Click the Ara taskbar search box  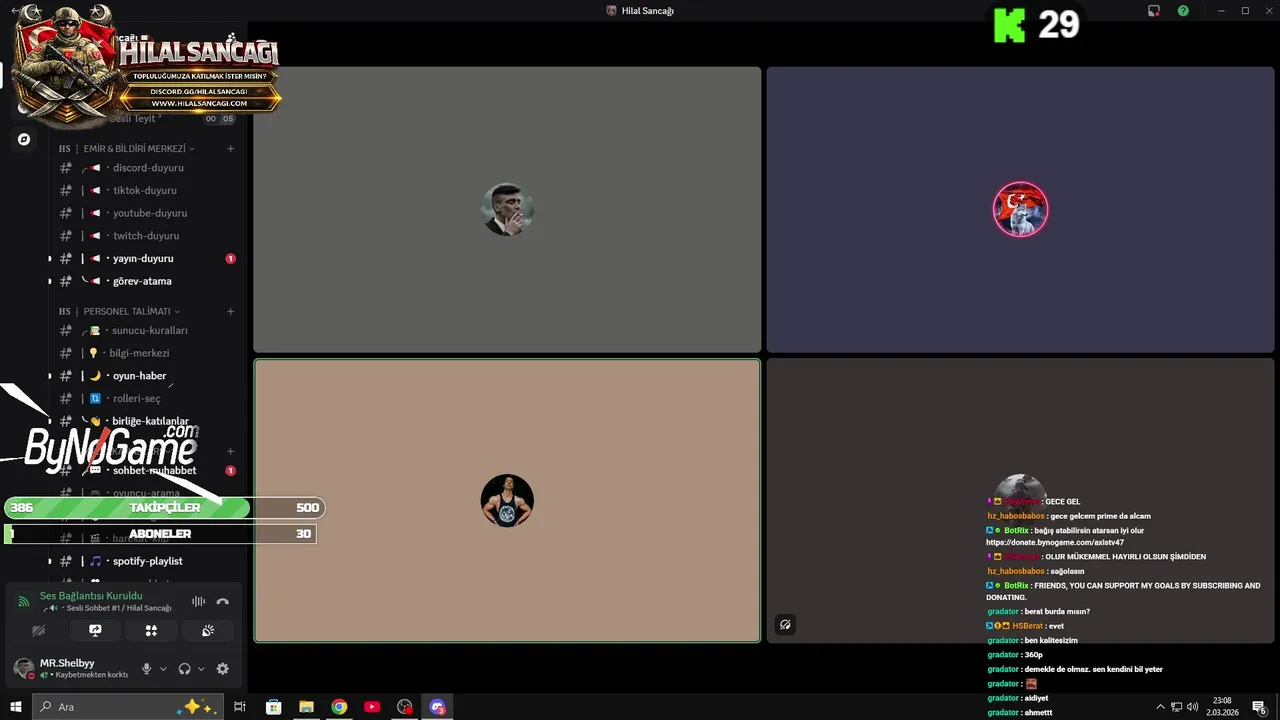(x=127, y=707)
